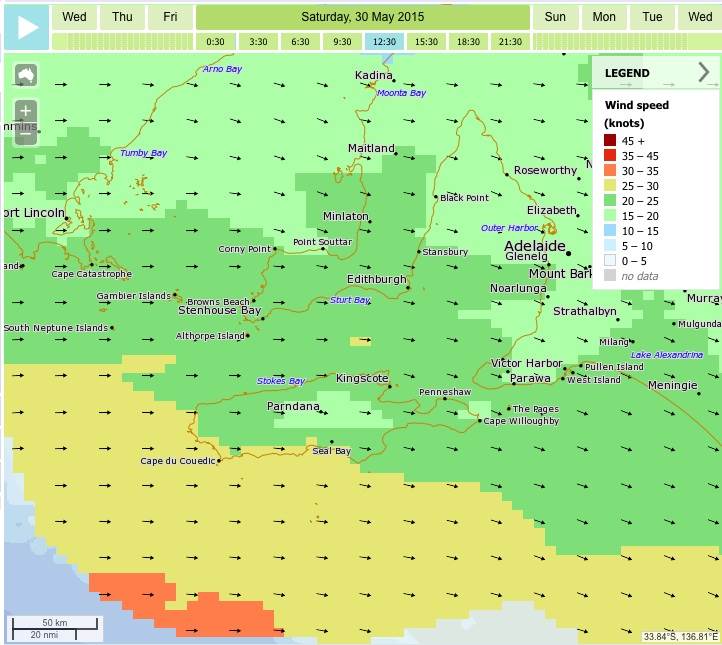Select the Wed day tab on the left
This screenshot has height=645, width=722.
click(x=74, y=17)
